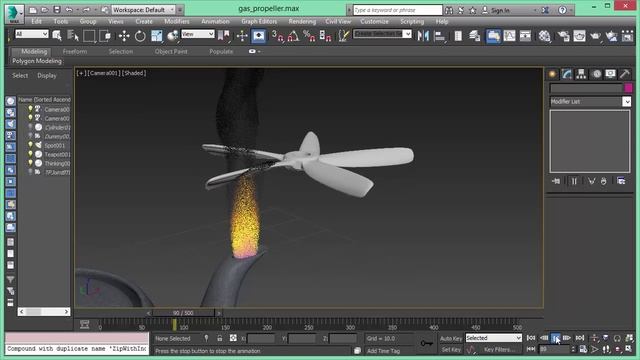The image size is (640, 360).
Task: Open the Render Setup dialog icon
Action: [564, 36]
